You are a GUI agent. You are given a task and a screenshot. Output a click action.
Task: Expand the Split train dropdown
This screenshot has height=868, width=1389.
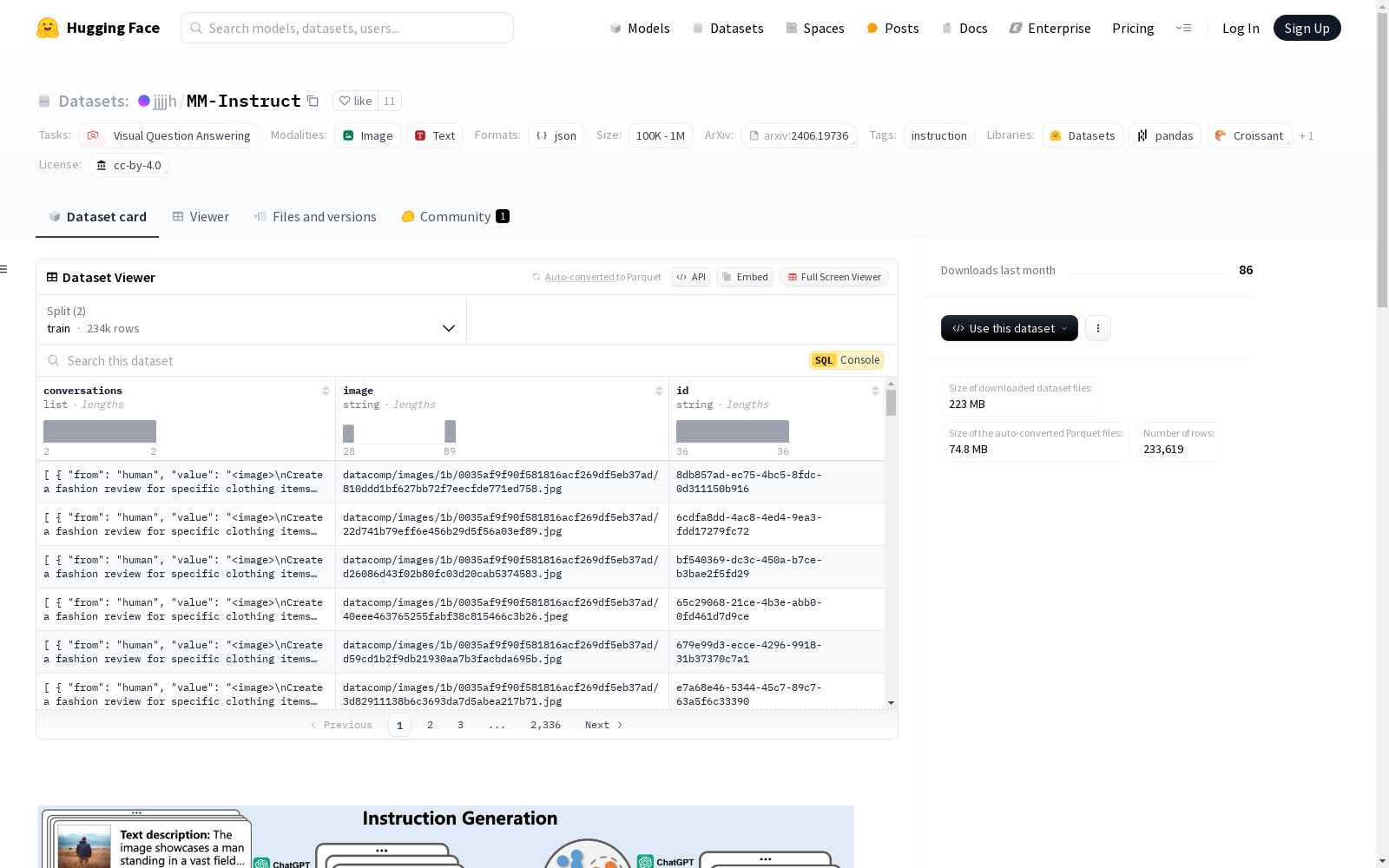click(x=252, y=319)
